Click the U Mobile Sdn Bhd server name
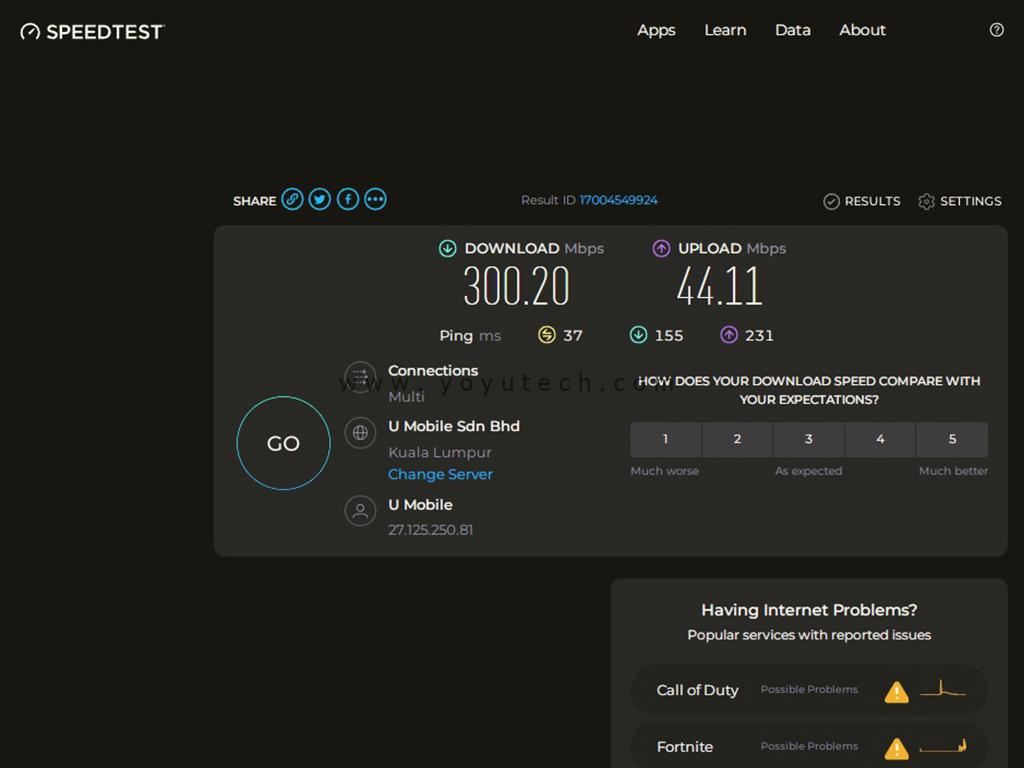The height and width of the screenshot is (768, 1024). tap(454, 426)
